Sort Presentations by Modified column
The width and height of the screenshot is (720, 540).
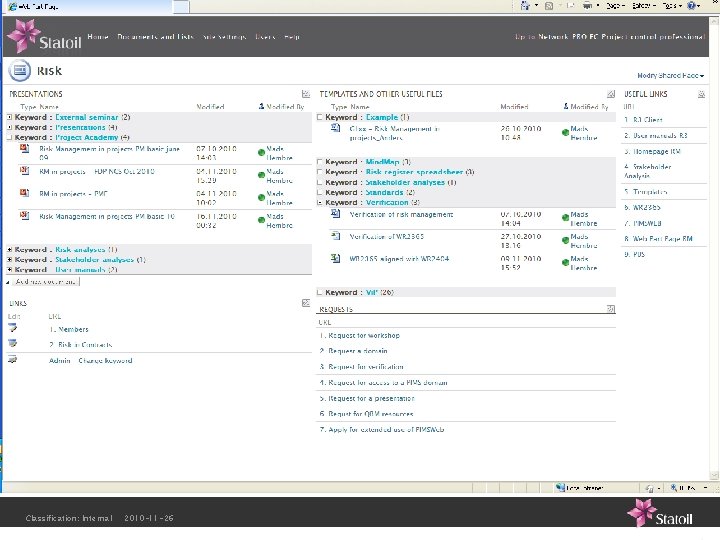click(210, 107)
